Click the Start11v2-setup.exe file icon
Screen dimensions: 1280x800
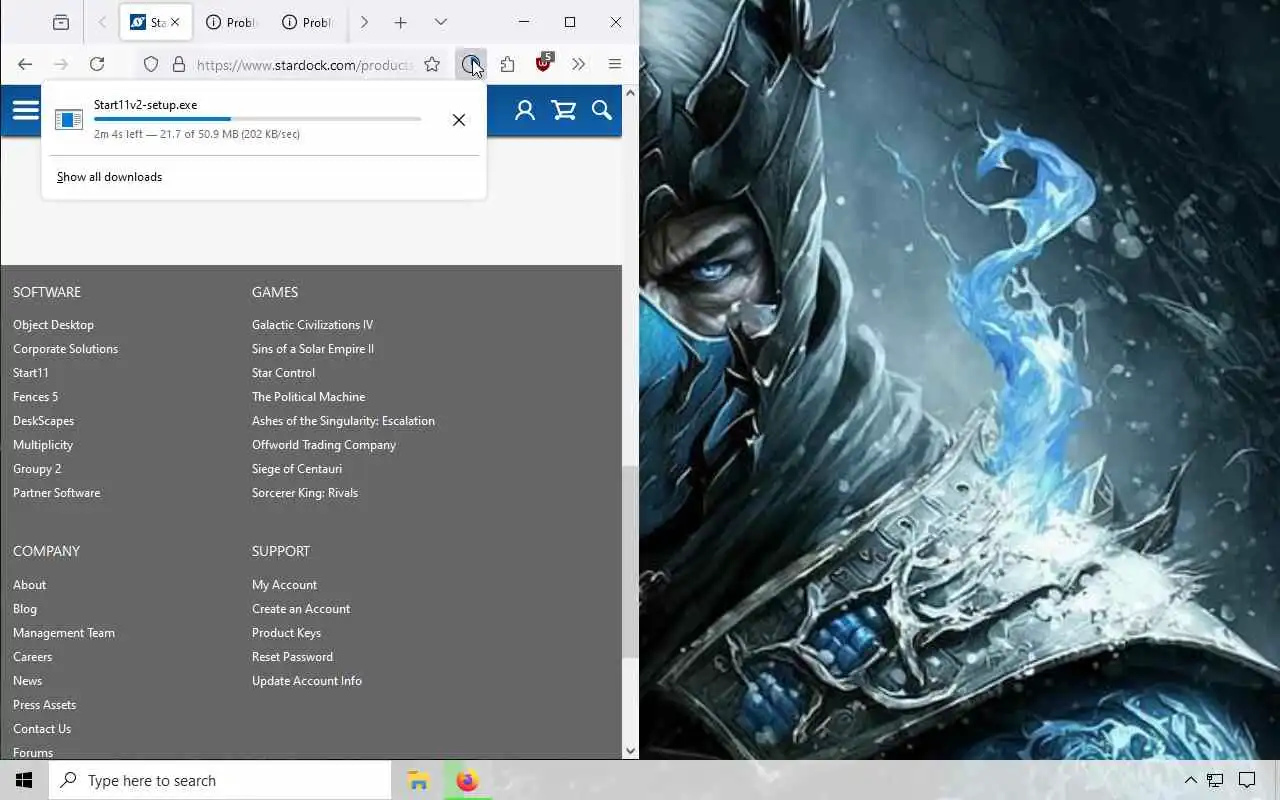69,120
